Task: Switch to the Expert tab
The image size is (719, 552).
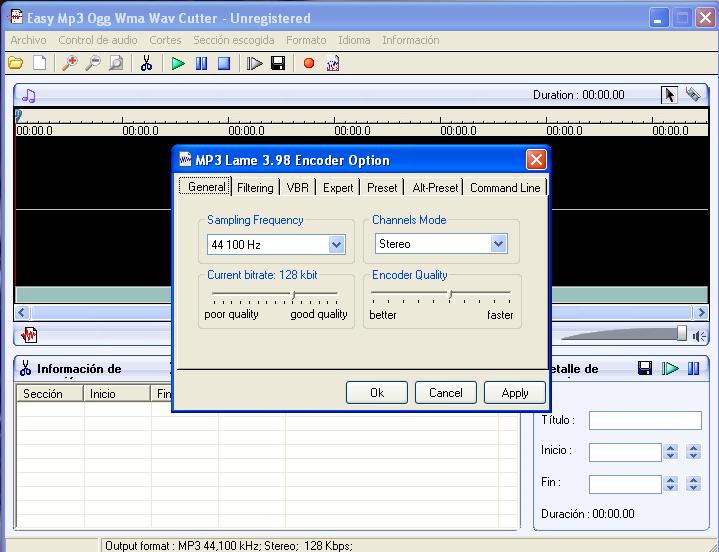Action: pyautogui.click(x=338, y=188)
